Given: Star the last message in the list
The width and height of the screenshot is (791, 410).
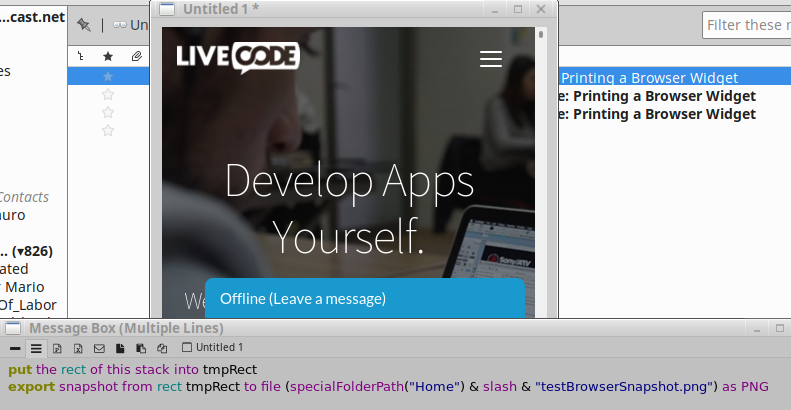Looking at the screenshot, I should [x=108, y=130].
